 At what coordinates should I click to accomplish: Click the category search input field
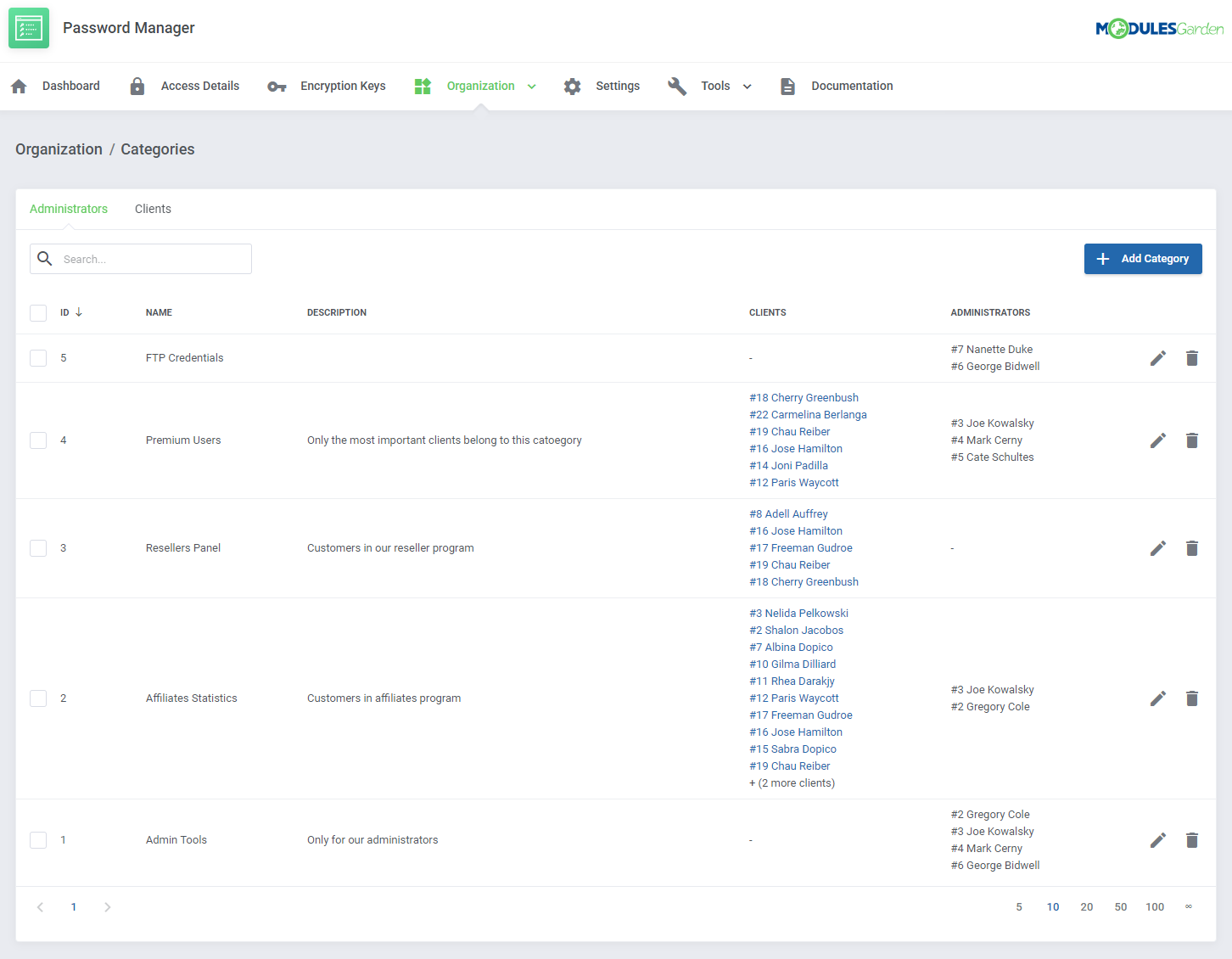coord(141,259)
